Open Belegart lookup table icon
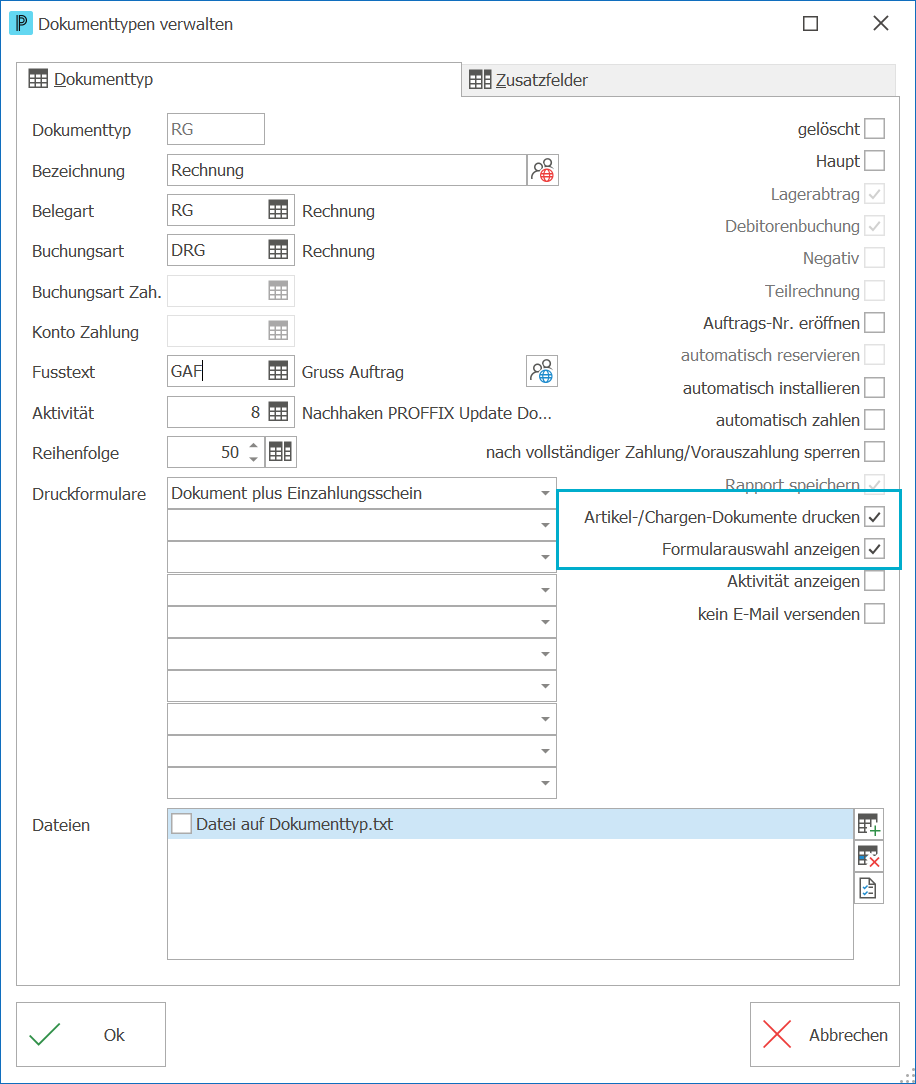Viewport: 916px width, 1084px height. pos(278,210)
